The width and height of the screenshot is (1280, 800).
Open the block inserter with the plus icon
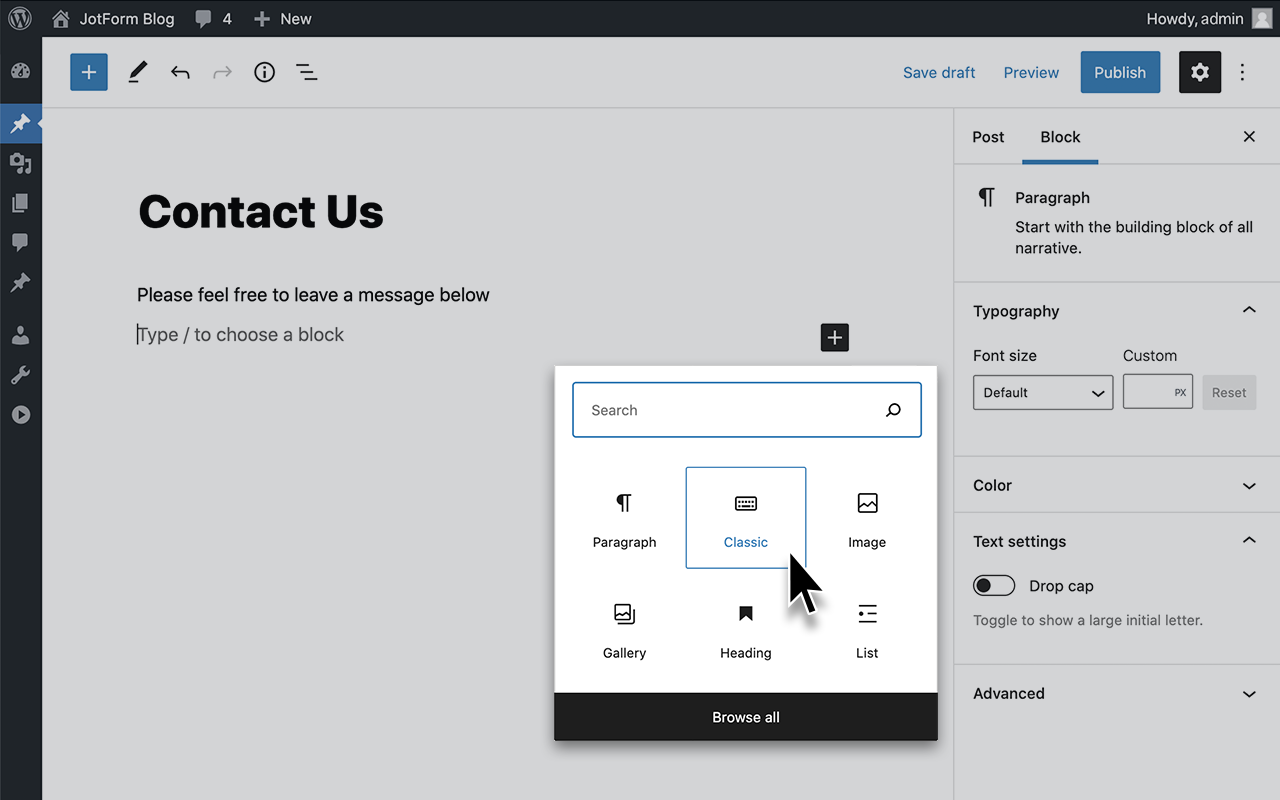88,72
